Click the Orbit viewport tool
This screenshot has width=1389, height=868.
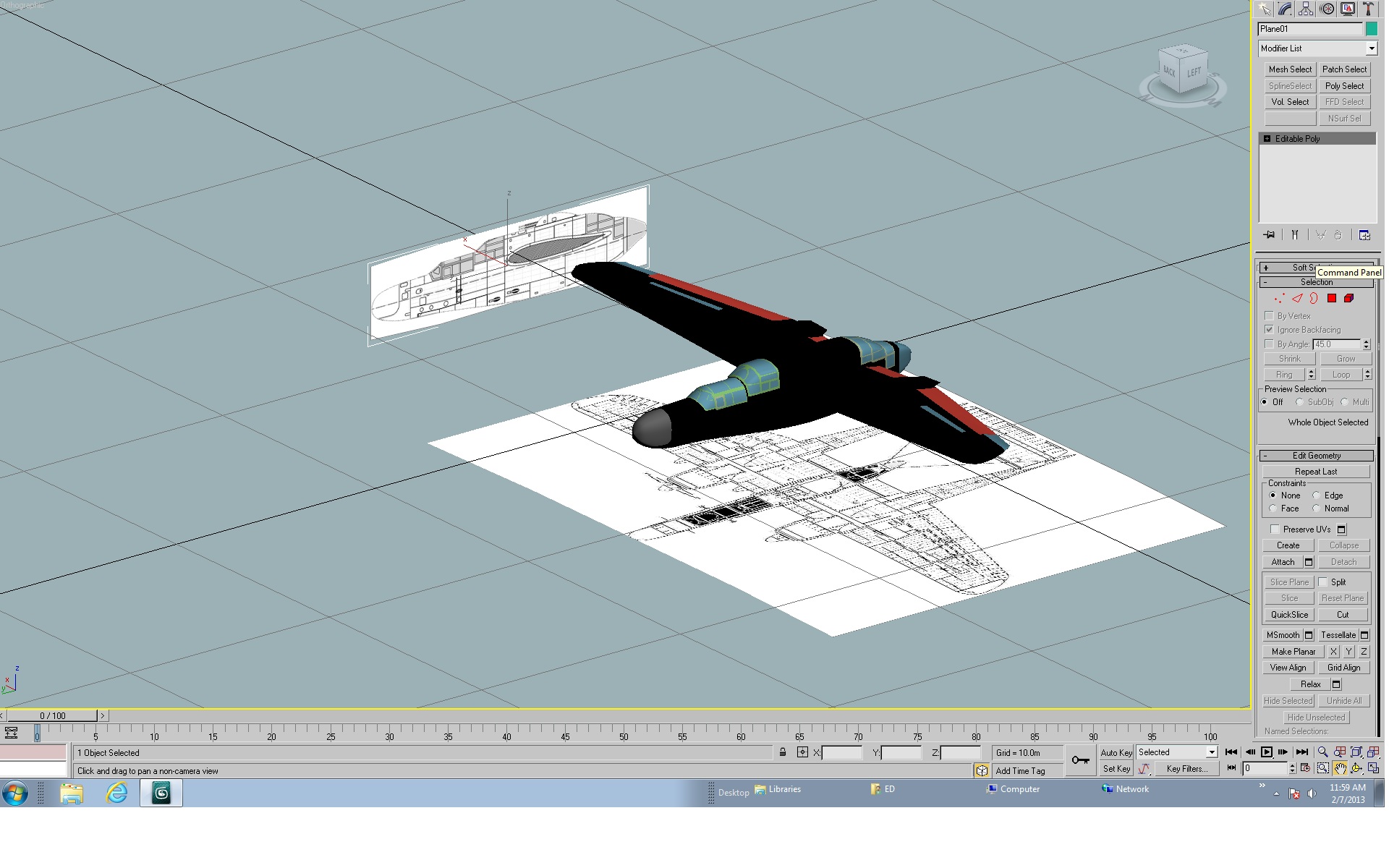tap(1356, 769)
